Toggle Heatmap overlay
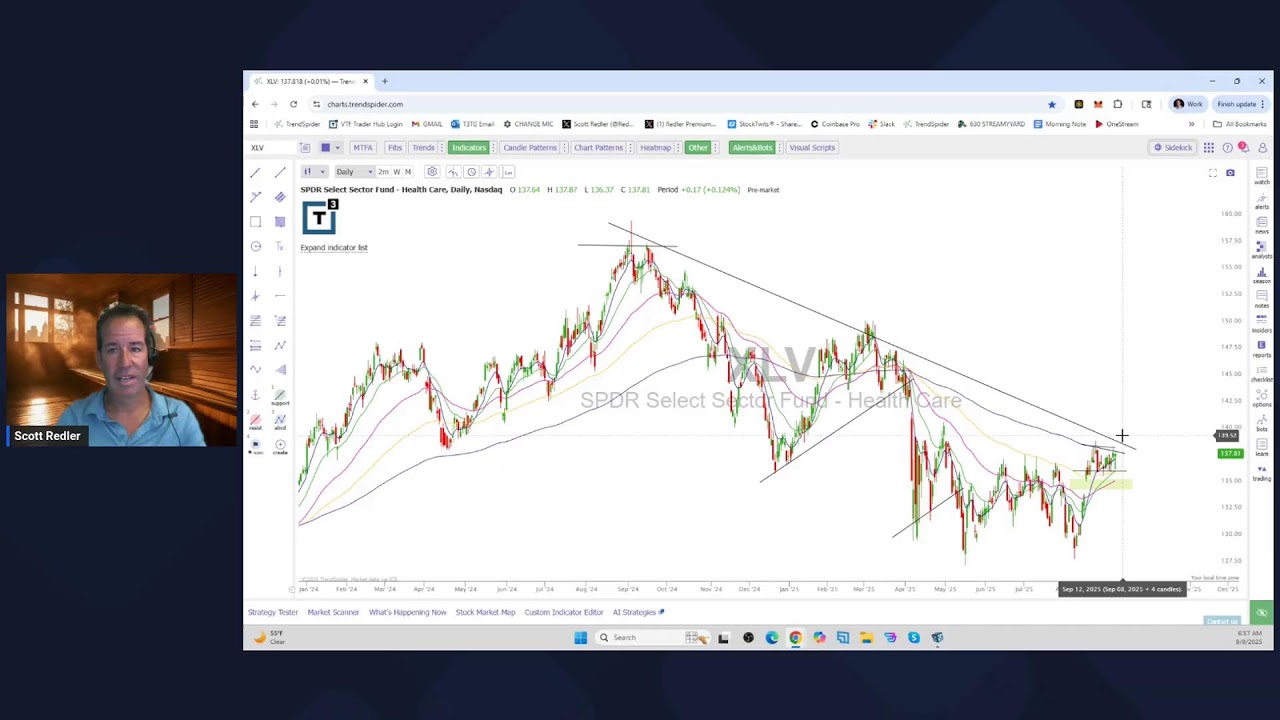 click(656, 148)
